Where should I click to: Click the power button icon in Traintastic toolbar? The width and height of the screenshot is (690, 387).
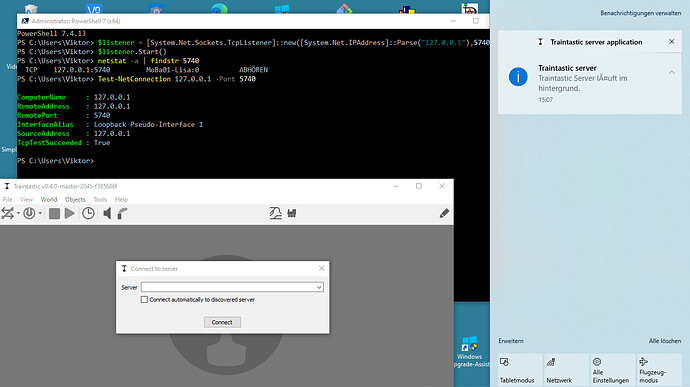pyautogui.click(x=29, y=214)
